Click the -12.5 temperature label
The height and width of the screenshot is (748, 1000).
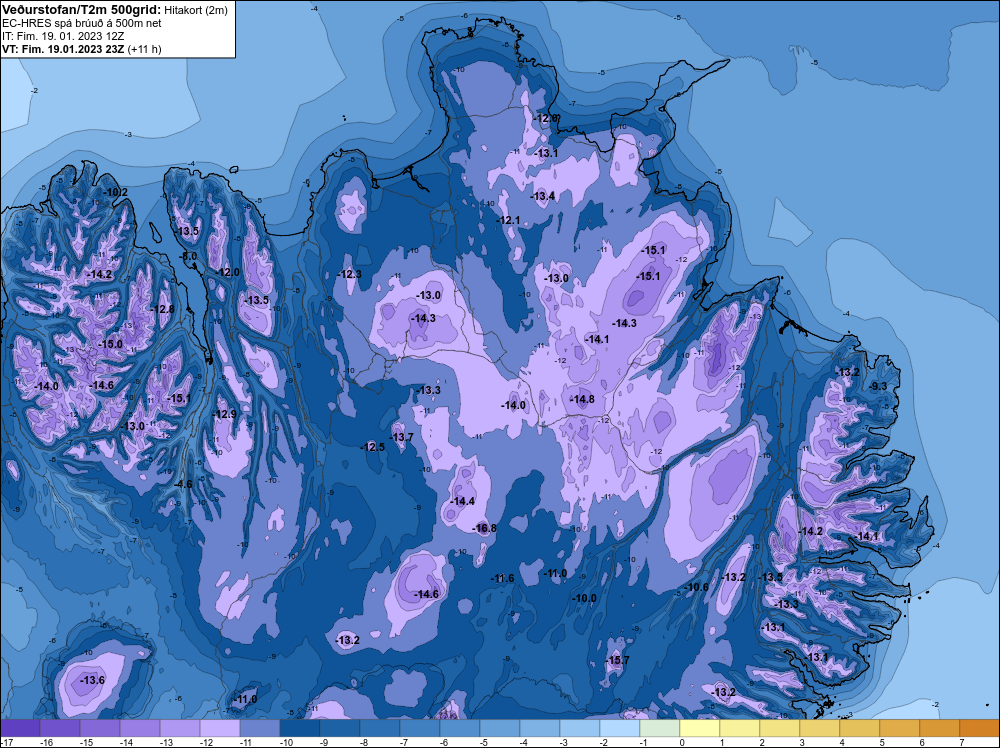pyautogui.click(x=373, y=447)
